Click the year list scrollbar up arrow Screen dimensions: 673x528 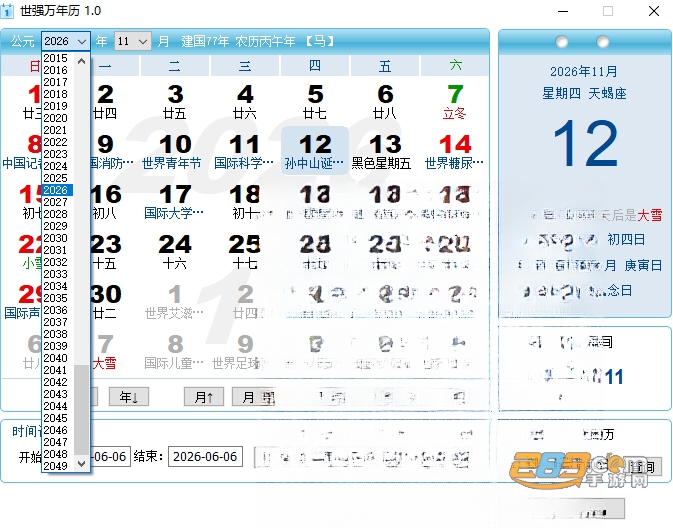pos(82,61)
